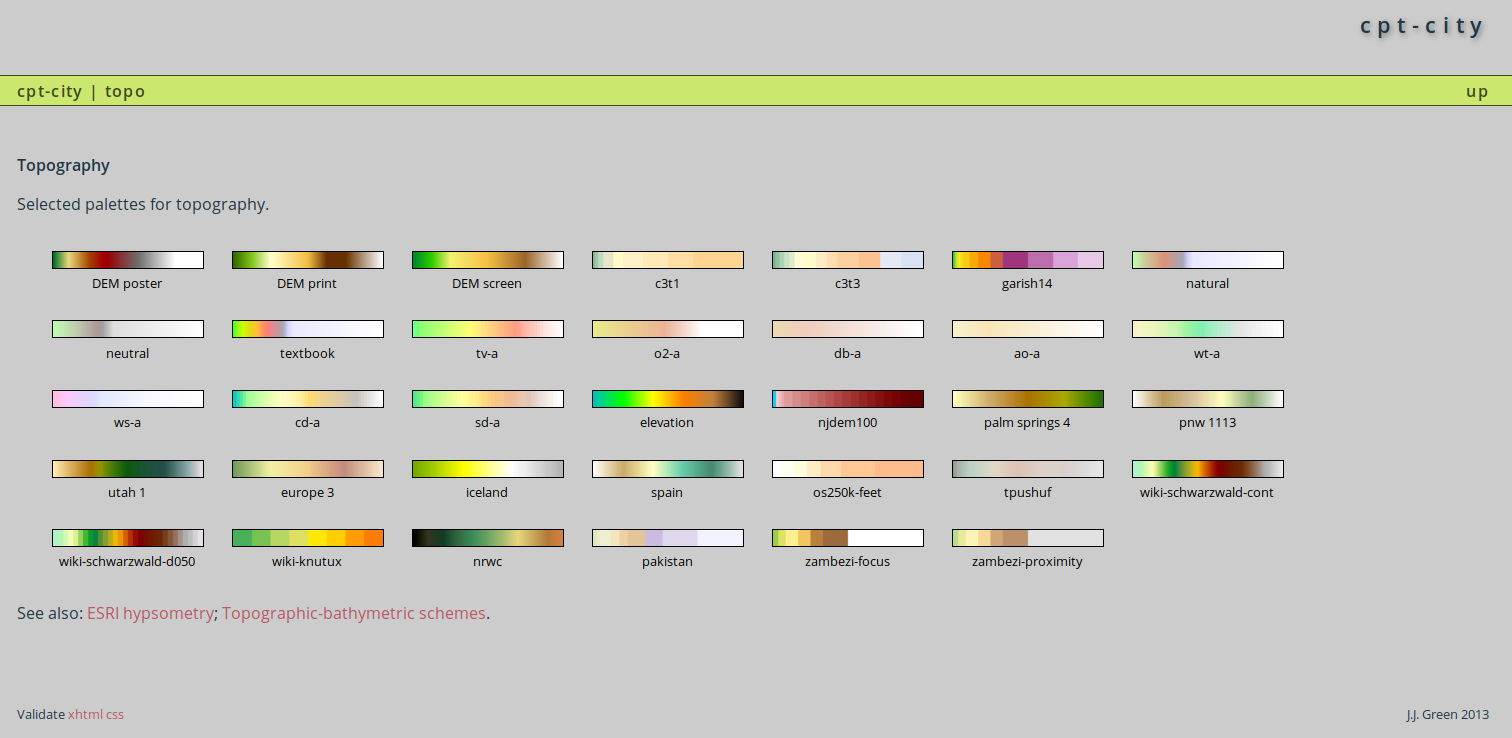The height and width of the screenshot is (738, 1512).
Task: Click the neutral palette gradient
Action: click(x=128, y=329)
